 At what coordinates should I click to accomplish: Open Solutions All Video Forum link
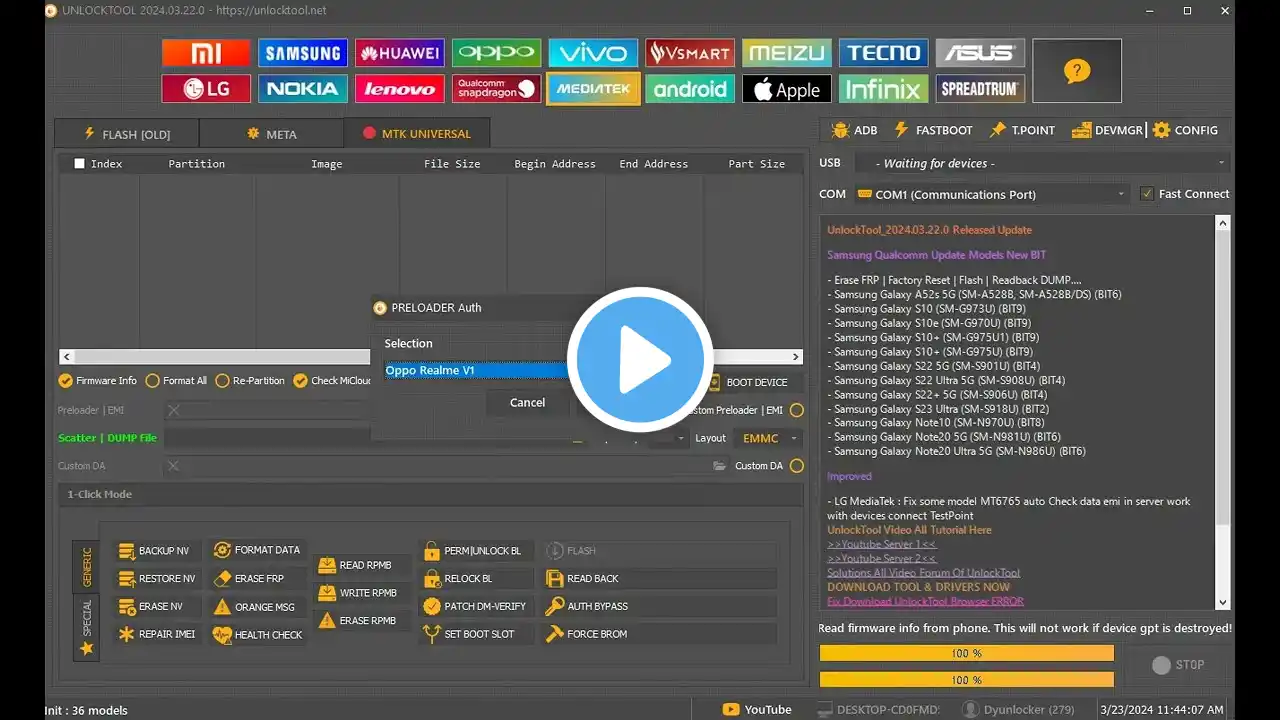click(x=924, y=573)
